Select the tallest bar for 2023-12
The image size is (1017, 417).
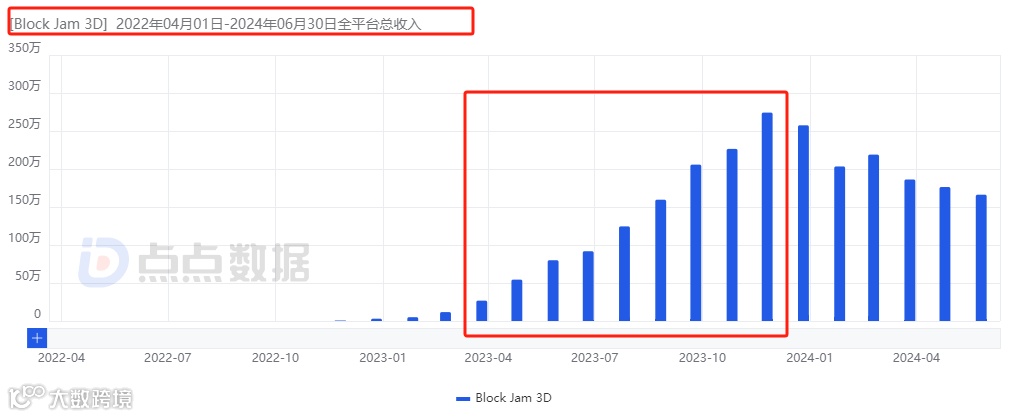767,217
